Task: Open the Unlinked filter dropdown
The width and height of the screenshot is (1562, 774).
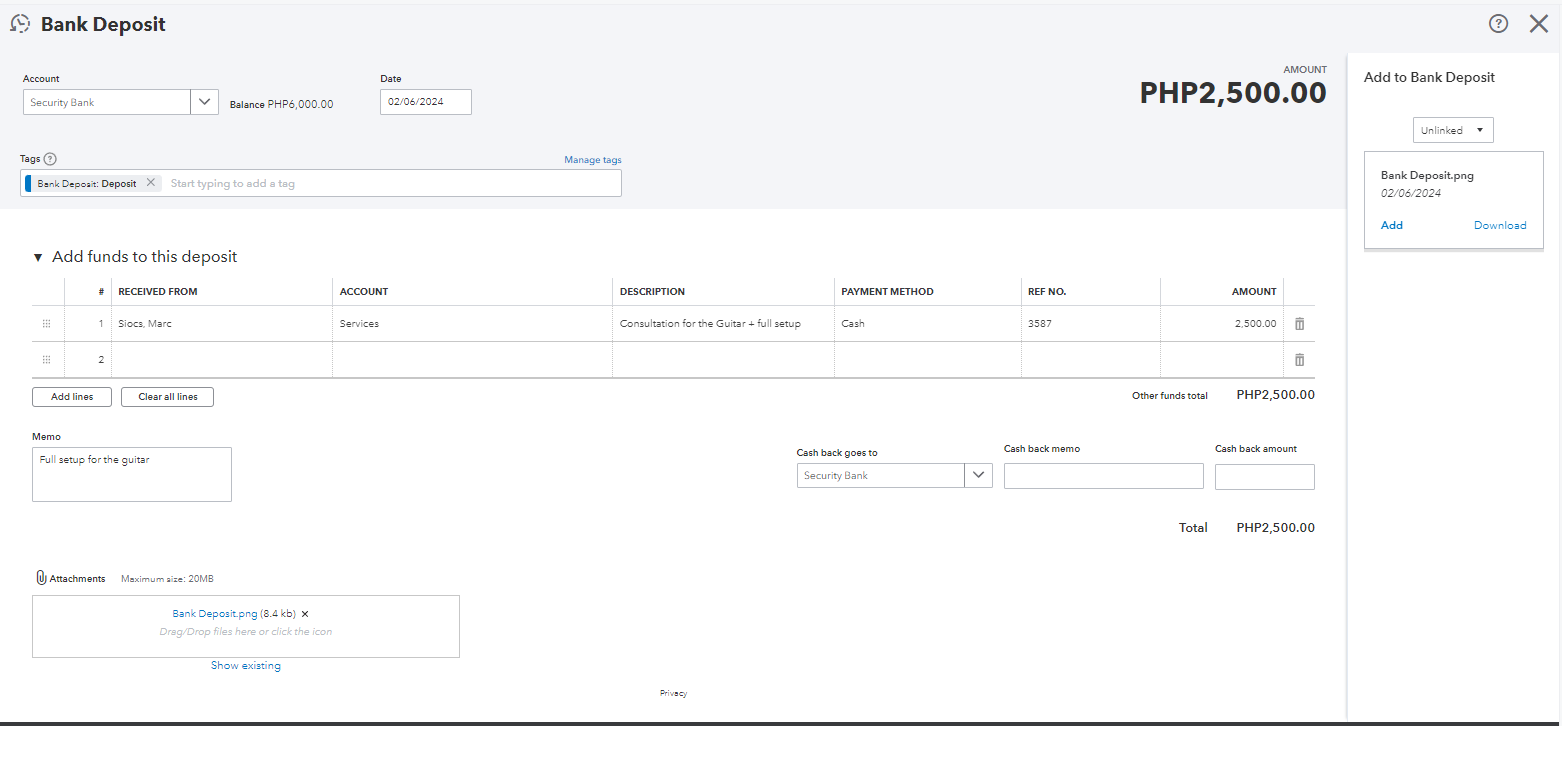Action: tap(1452, 130)
